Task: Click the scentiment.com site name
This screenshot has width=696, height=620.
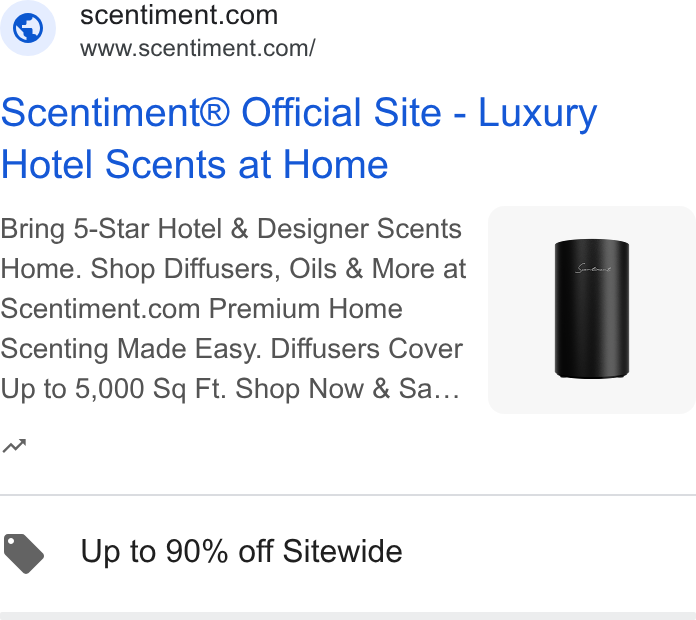Action: (179, 16)
